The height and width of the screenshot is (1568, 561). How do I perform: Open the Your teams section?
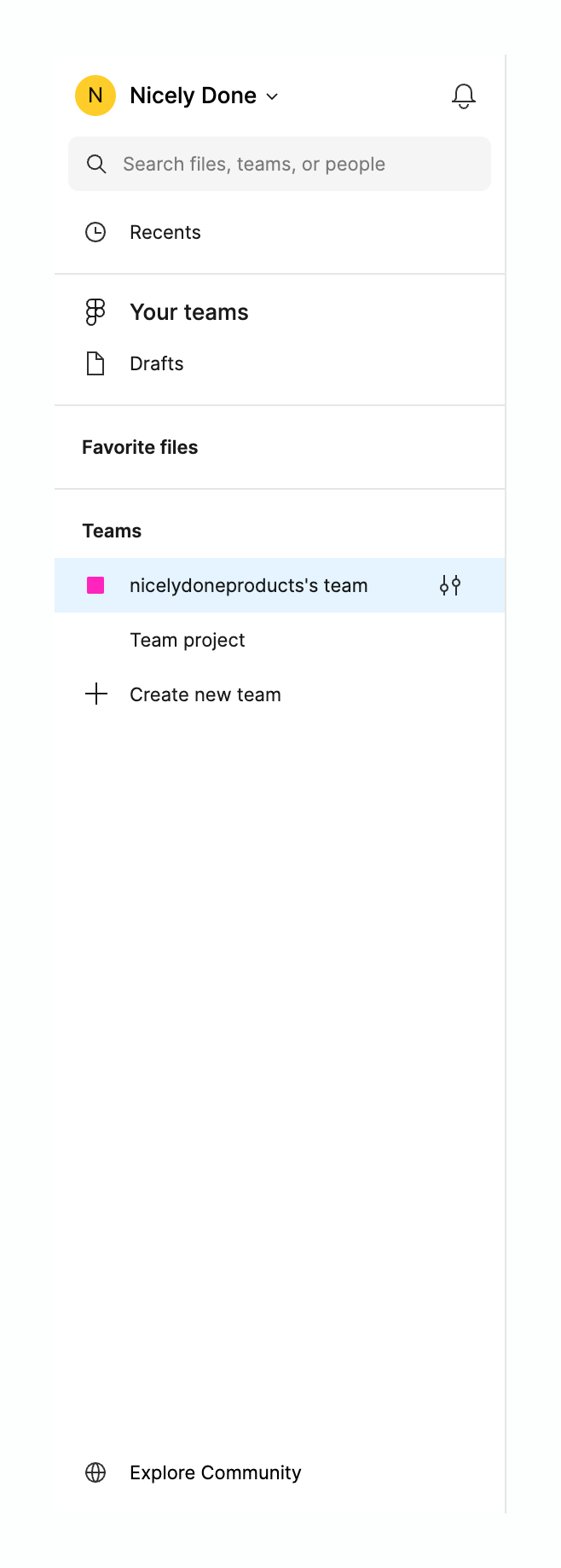(x=188, y=311)
